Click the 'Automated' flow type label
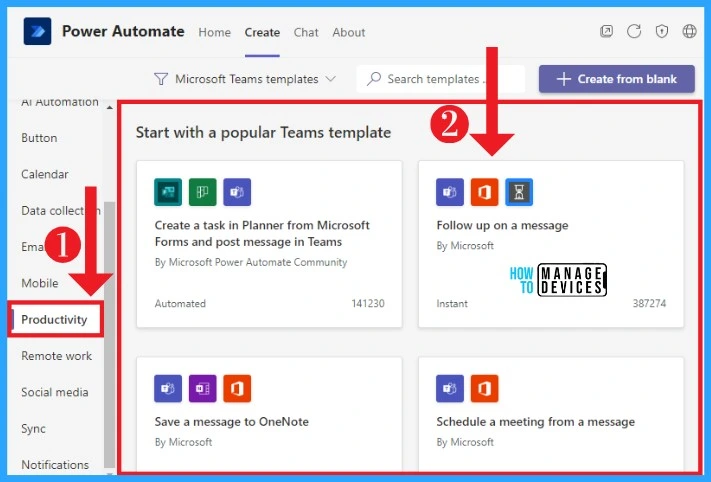 [180, 303]
